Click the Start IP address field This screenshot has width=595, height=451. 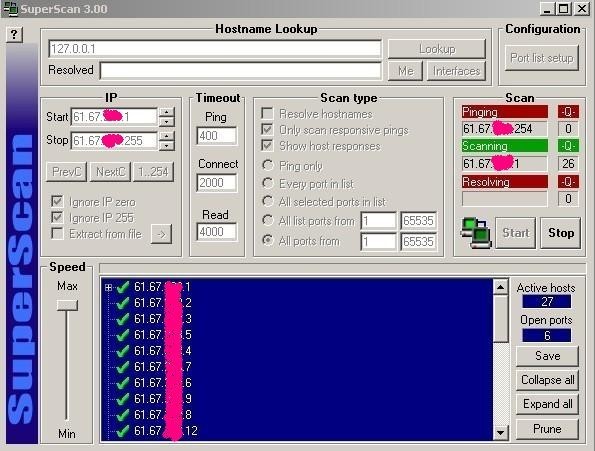114,117
